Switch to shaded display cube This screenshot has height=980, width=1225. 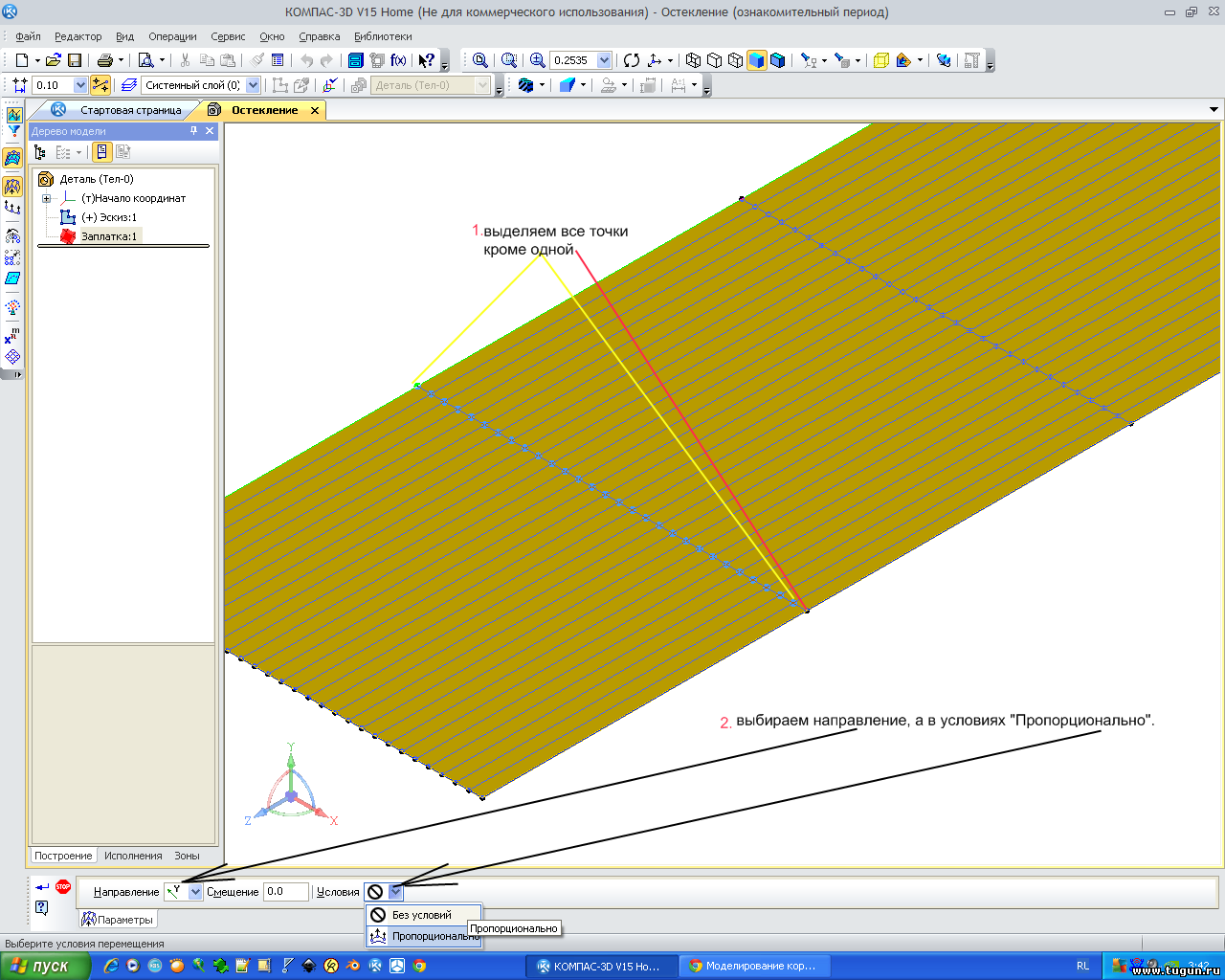point(757,60)
